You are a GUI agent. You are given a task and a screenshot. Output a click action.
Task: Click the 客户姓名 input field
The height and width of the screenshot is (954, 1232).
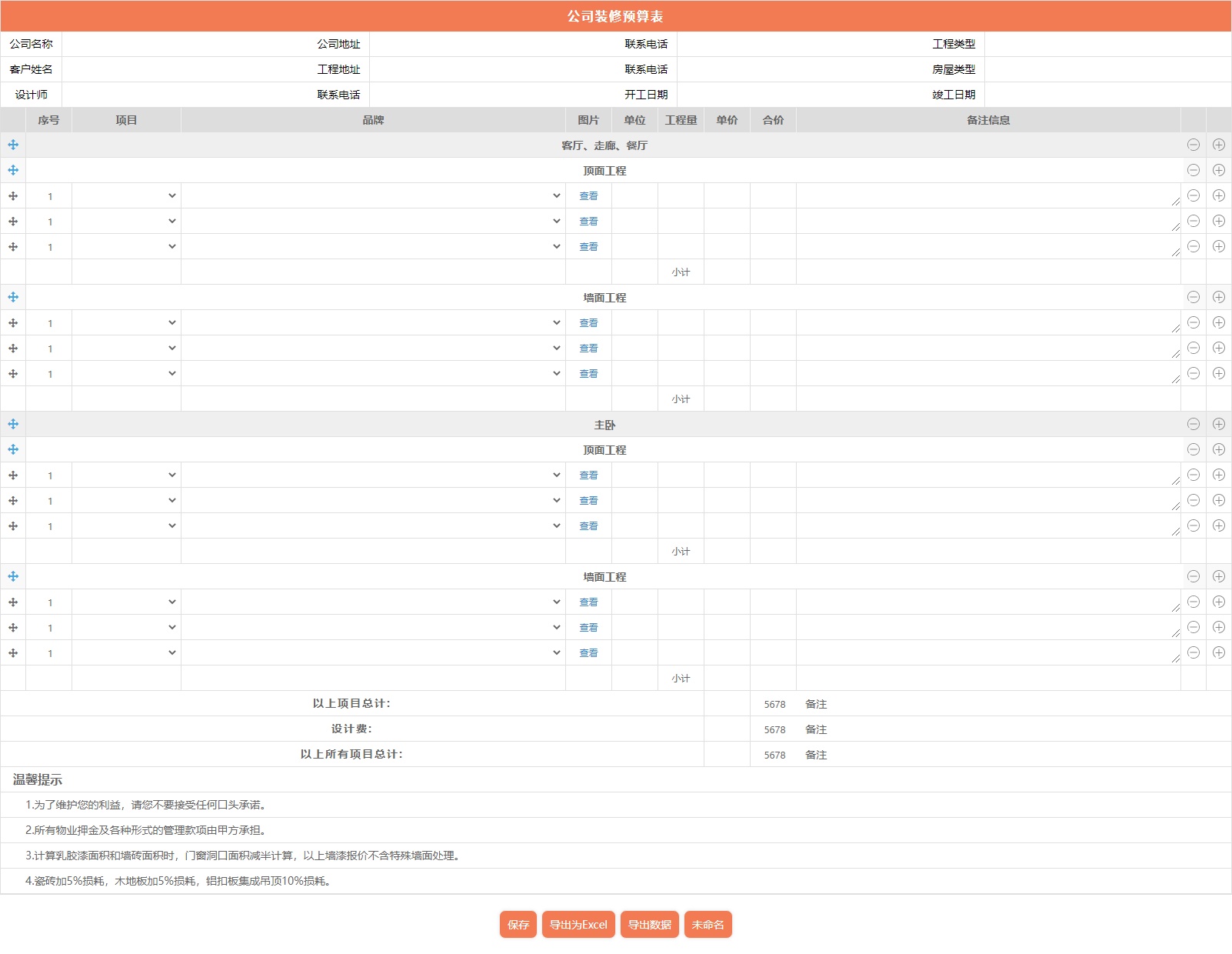[x=185, y=69]
